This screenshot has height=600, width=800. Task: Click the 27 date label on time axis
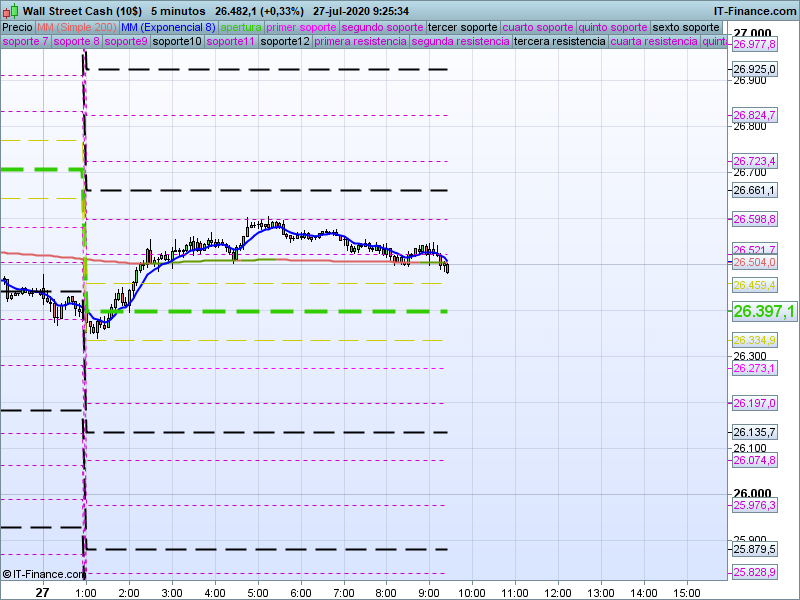pyautogui.click(x=42, y=592)
